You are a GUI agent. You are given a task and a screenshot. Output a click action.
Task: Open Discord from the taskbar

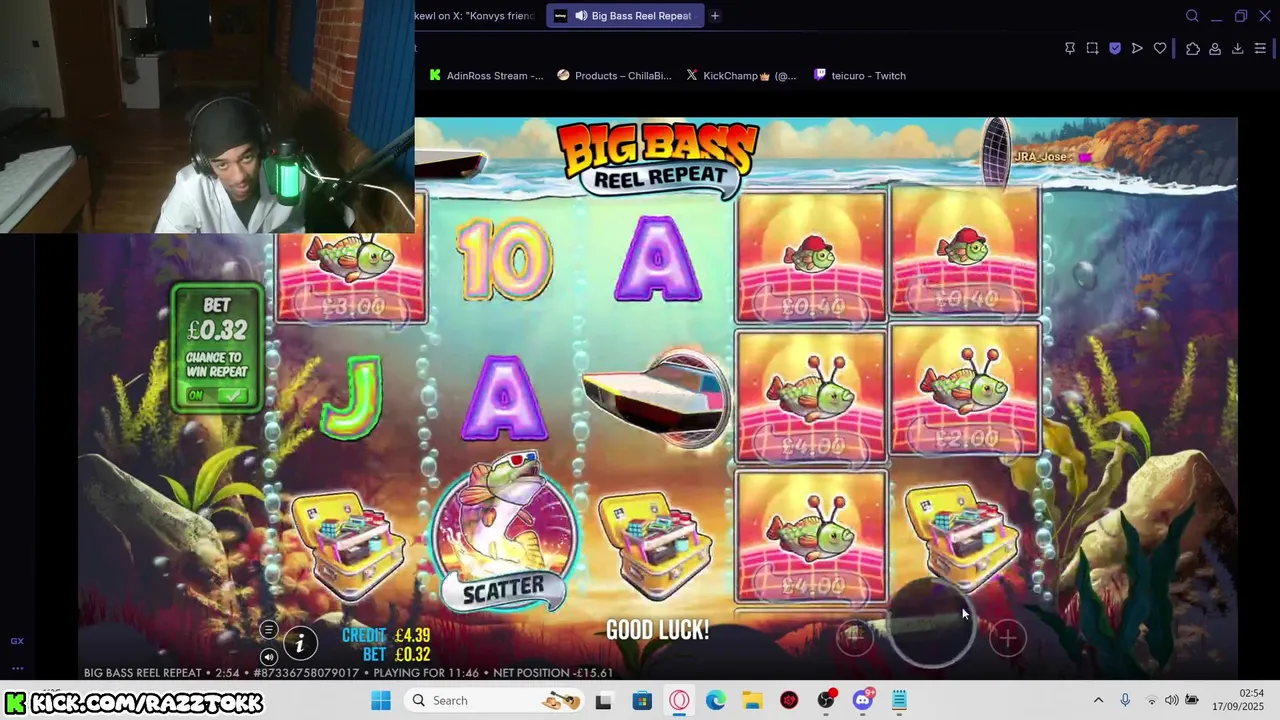point(863,700)
